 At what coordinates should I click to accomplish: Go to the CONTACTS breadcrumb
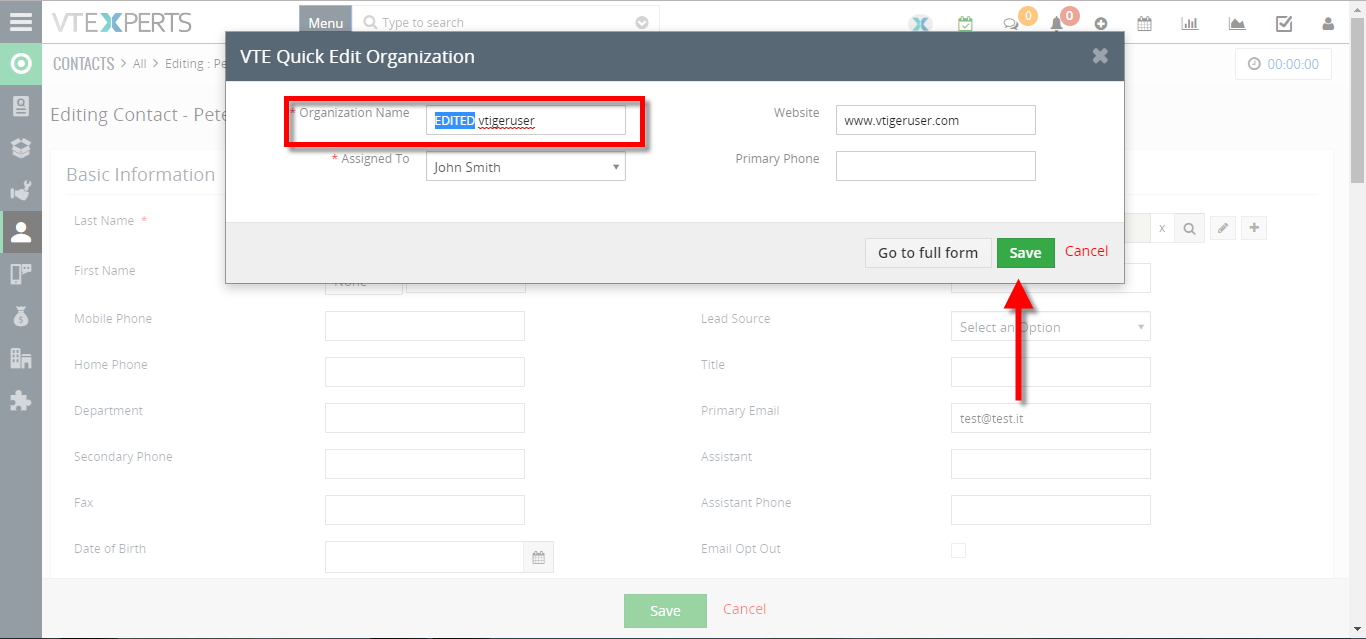pyautogui.click(x=84, y=64)
